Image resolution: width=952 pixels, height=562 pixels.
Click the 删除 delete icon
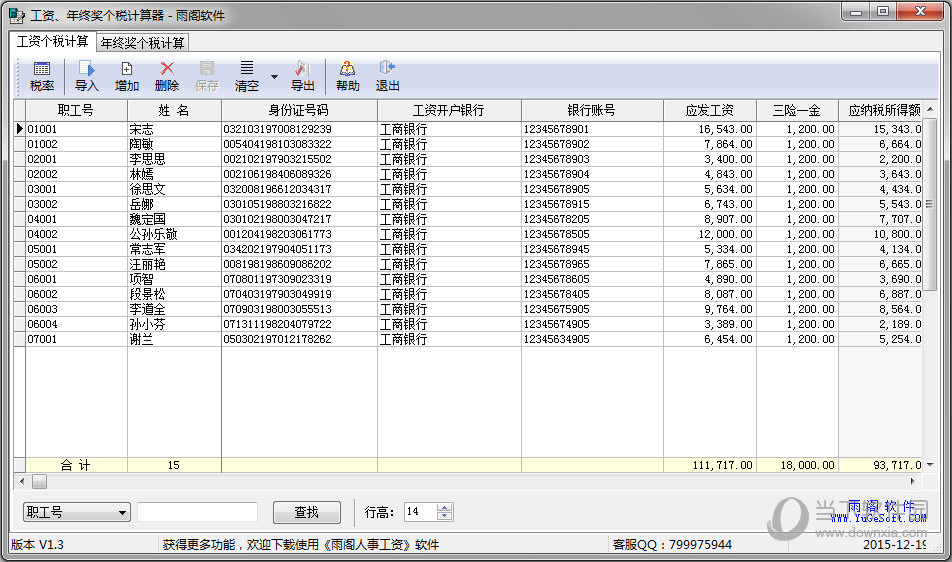click(x=167, y=76)
